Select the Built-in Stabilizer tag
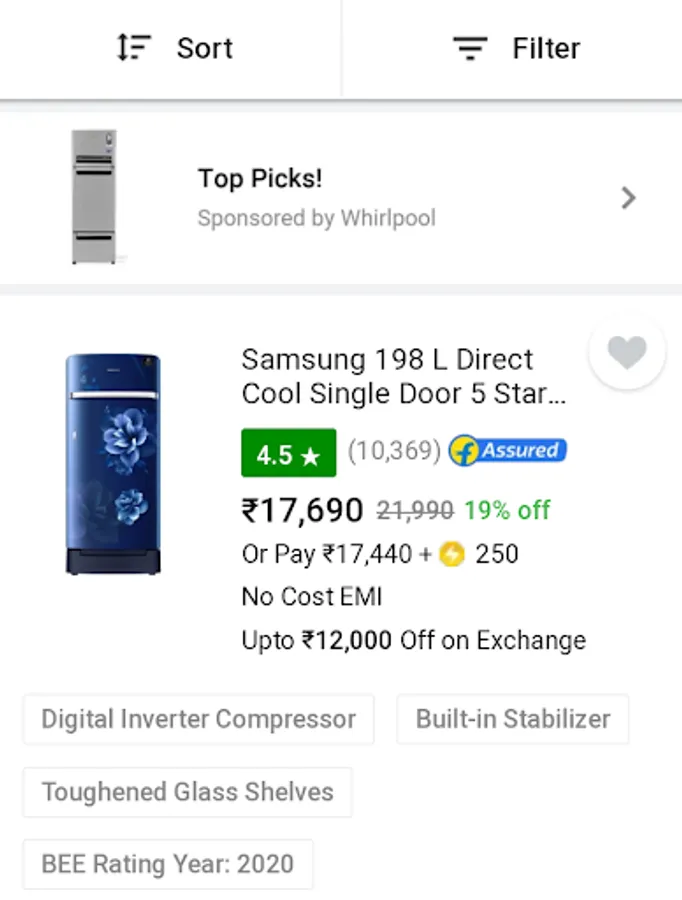The height and width of the screenshot is (900, 682). coord(513,719)
